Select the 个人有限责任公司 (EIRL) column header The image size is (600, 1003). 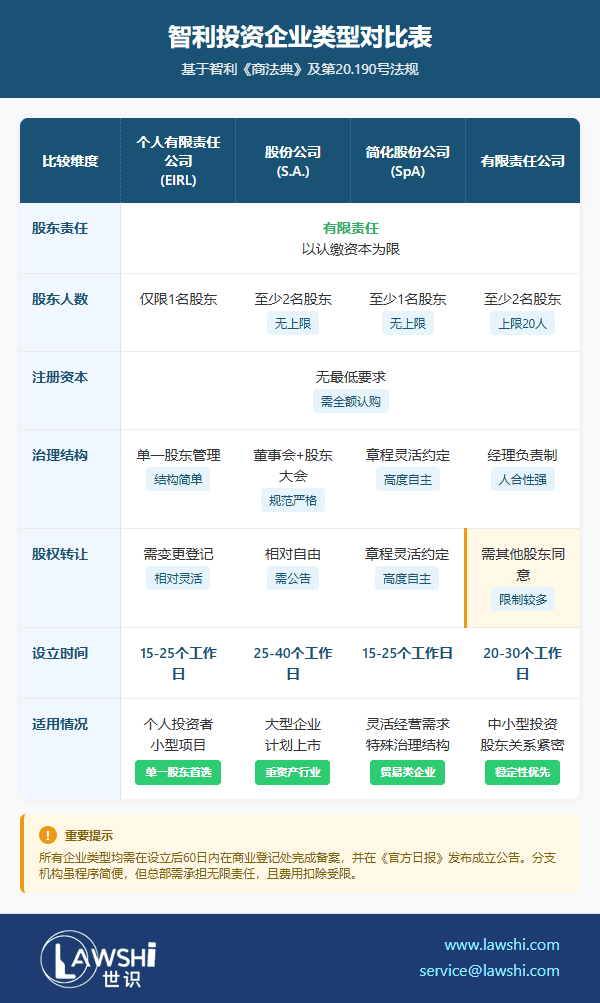point(178,161)
